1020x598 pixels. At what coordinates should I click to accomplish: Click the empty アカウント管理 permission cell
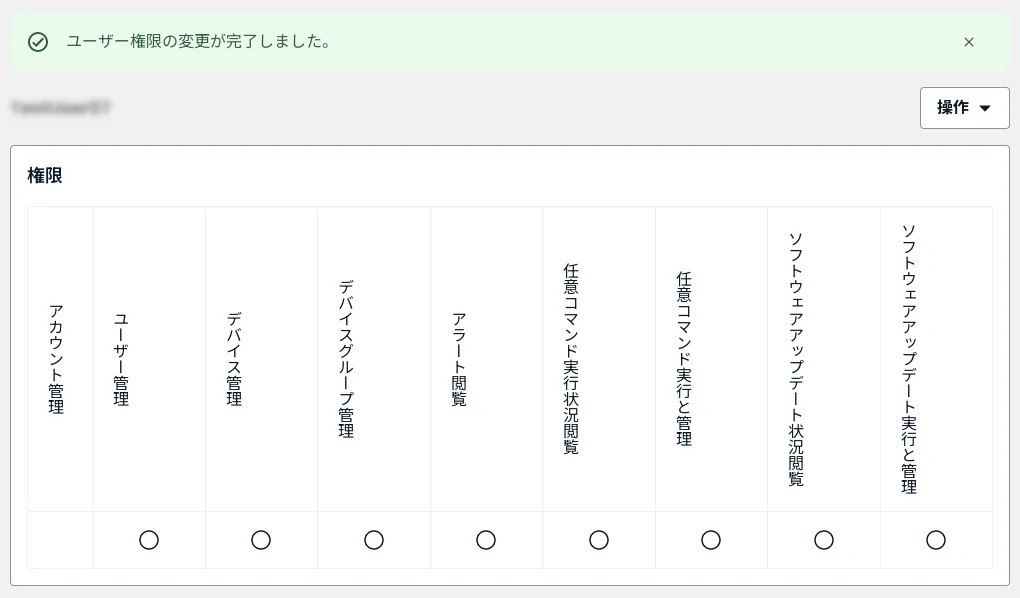tap(59, 540)
